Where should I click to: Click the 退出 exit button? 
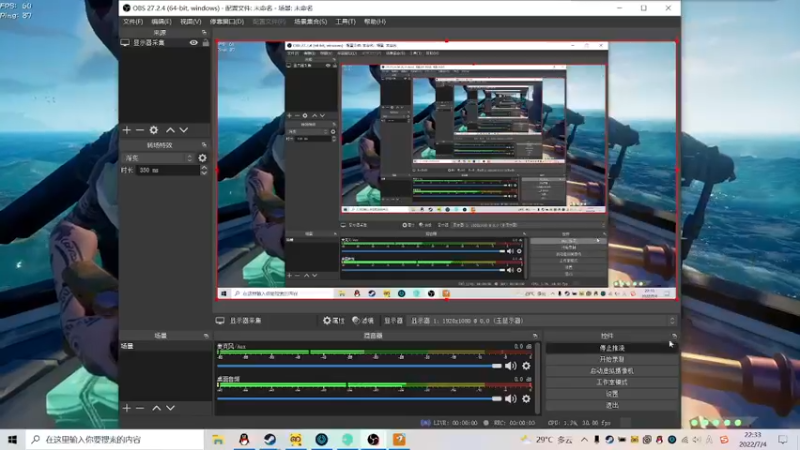612,406
